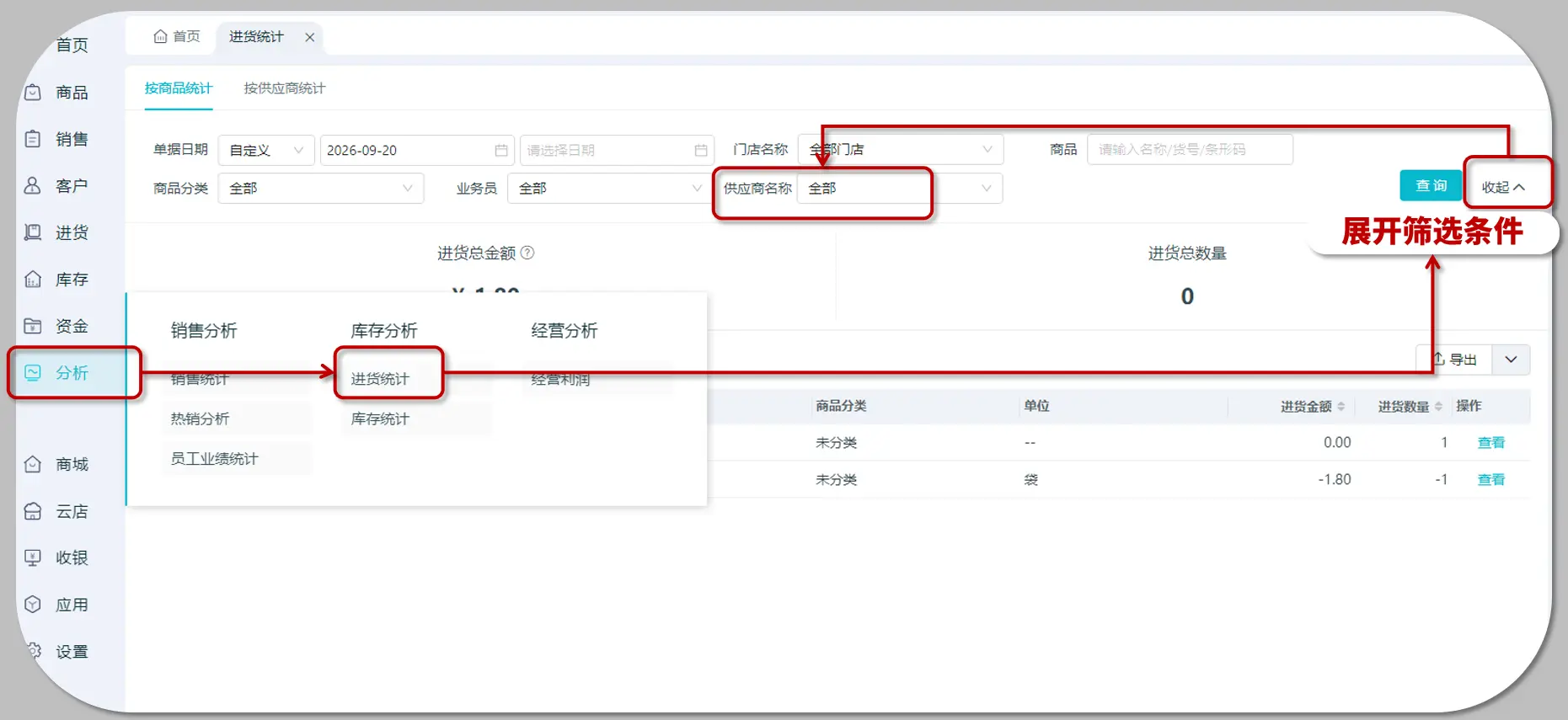Select 员工业绩统计 menu entry
This screenshot has height=720, width=1568.
tap(214, 458)
